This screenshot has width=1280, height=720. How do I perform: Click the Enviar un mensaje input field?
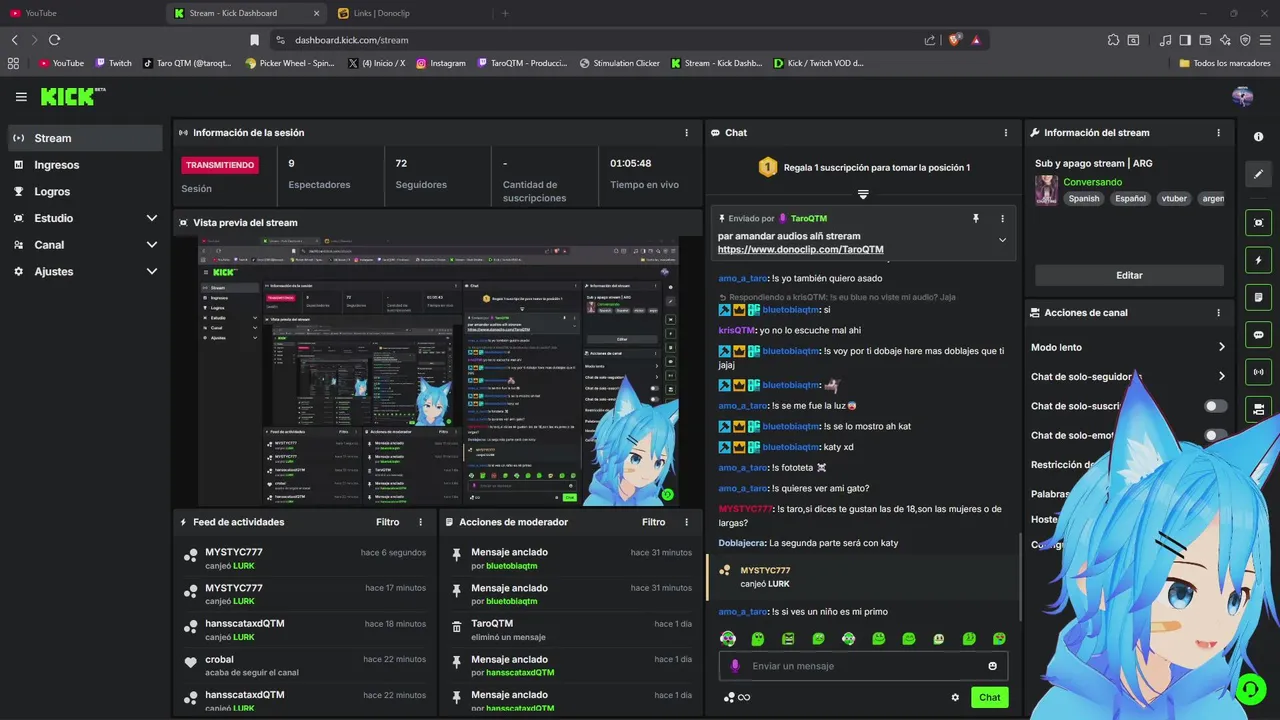863,666
